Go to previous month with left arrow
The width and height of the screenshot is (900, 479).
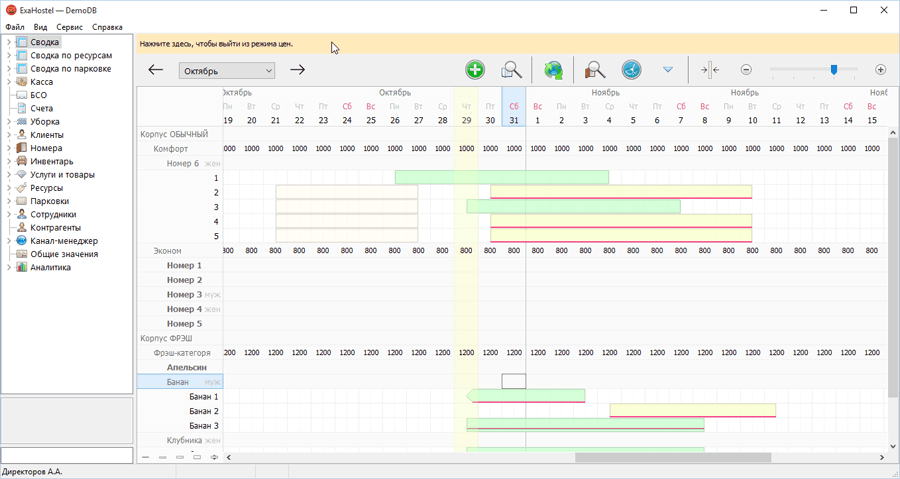(x=156, y=70)
